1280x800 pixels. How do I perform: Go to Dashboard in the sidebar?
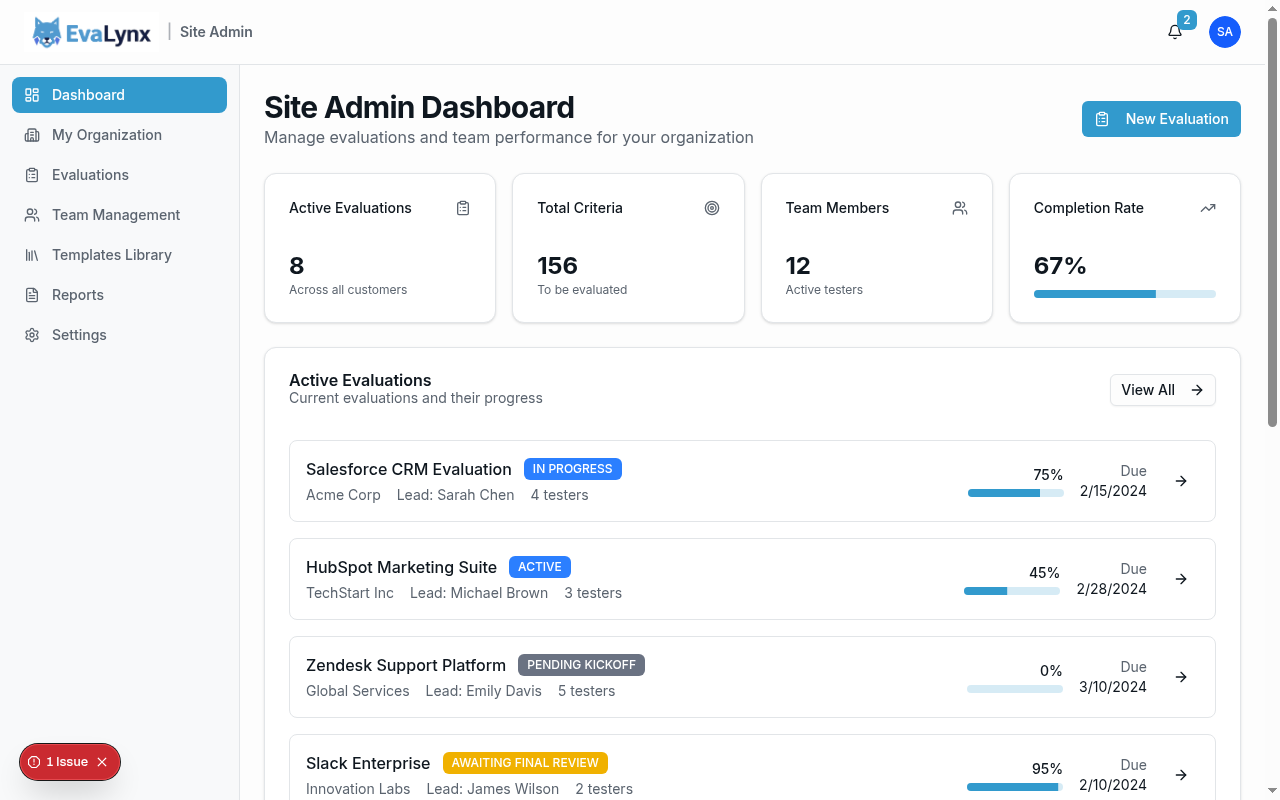(x=119, y=95)
